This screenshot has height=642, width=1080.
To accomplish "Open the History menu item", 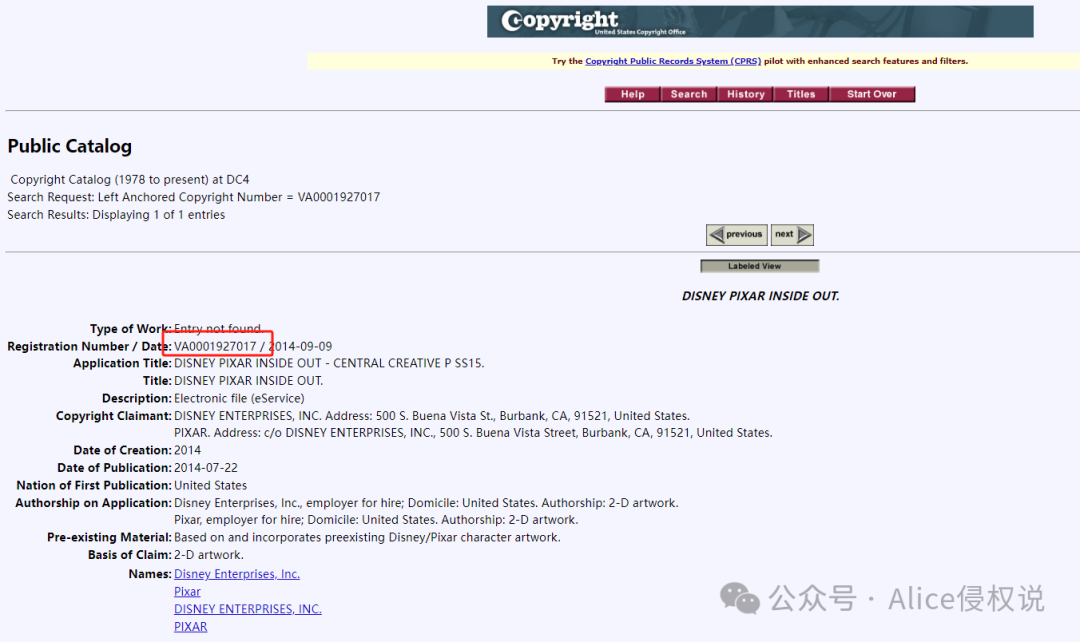I will point(745,94).
